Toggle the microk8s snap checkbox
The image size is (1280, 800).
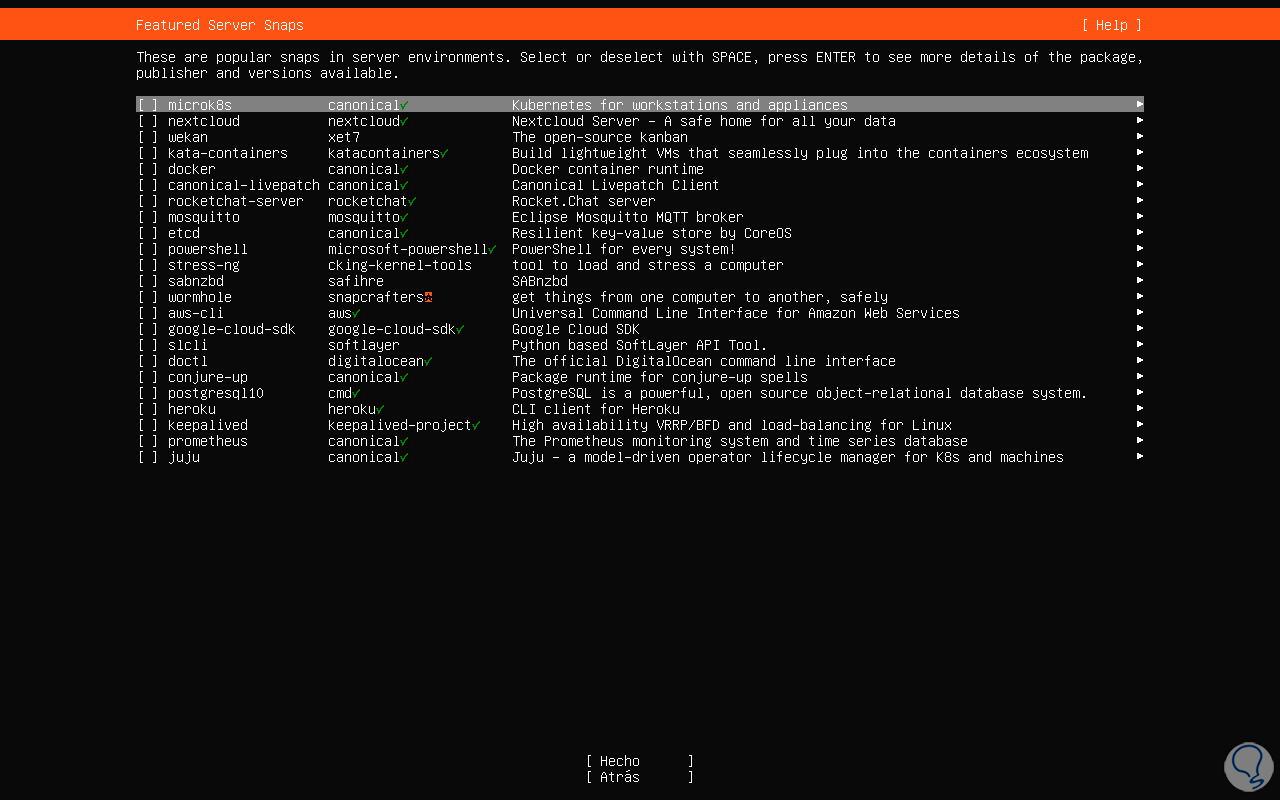[148, 105]
